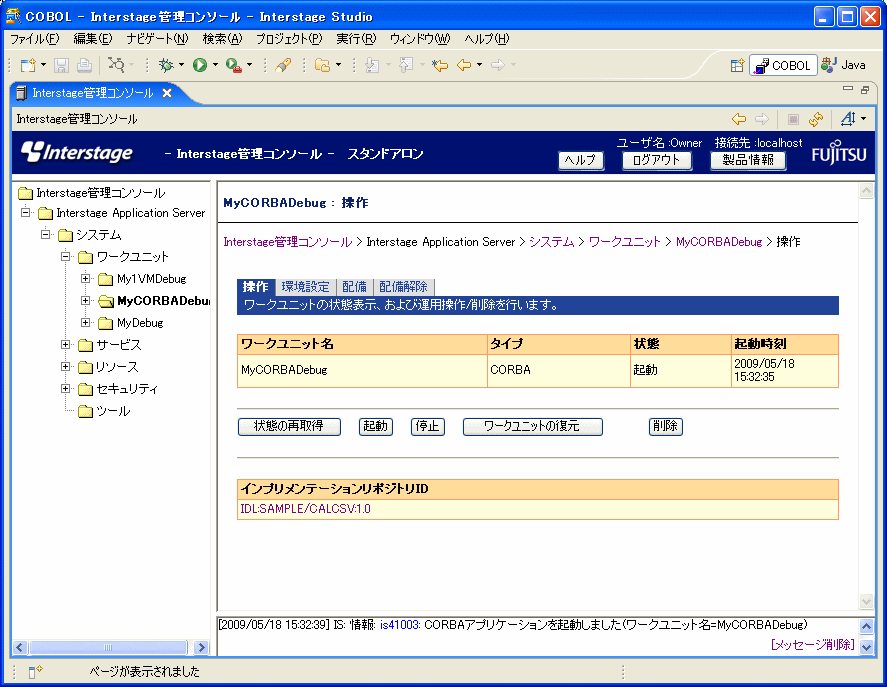887x687 pixels.
Task: Open the IDL:SAMPLE/CALCSV:1.0 link
Action: (x=305, y=509)
